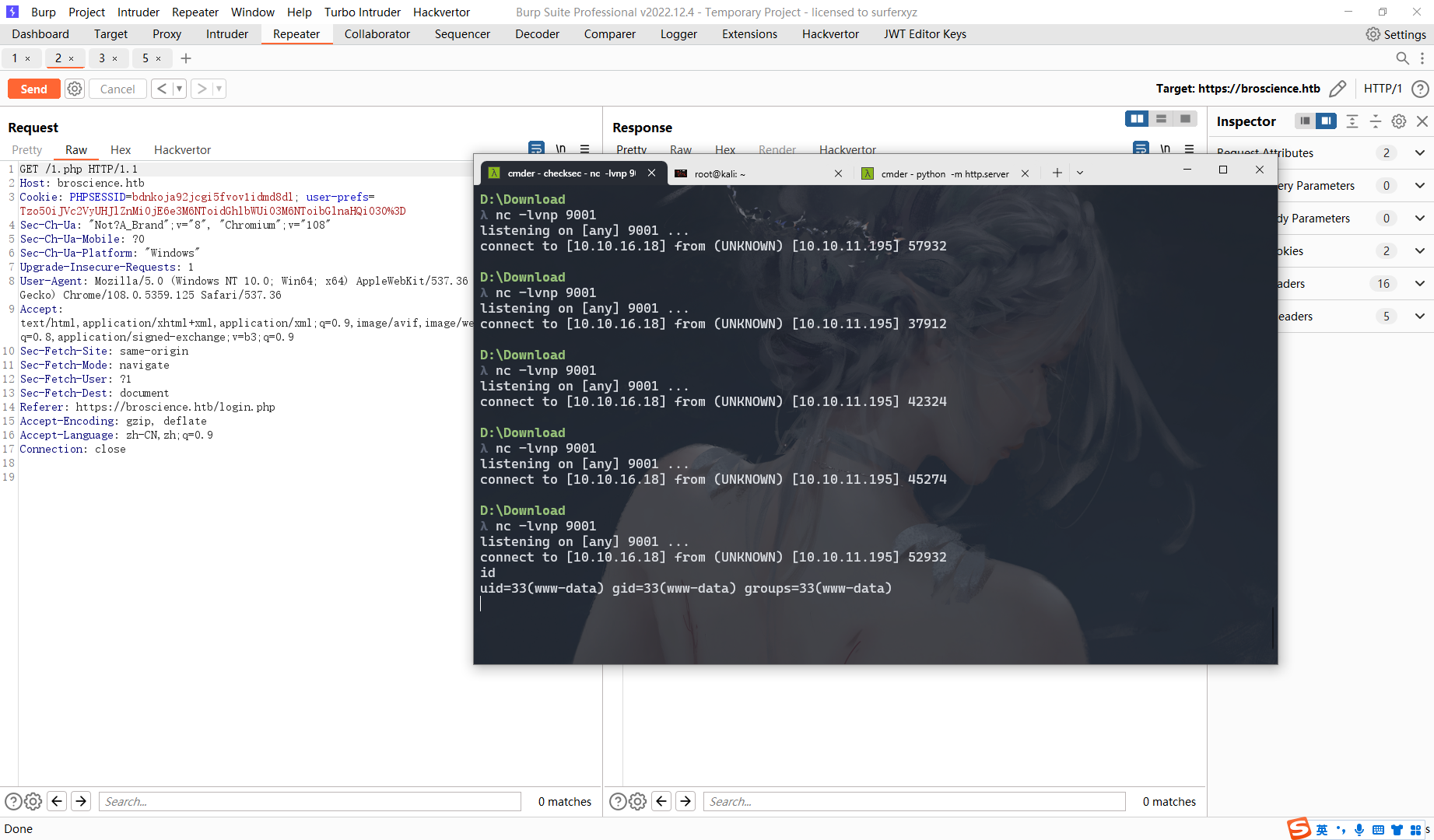Close the cmder checksec nc tab
The height and width of the screenshot is (840, 1434).
(652, 173)
